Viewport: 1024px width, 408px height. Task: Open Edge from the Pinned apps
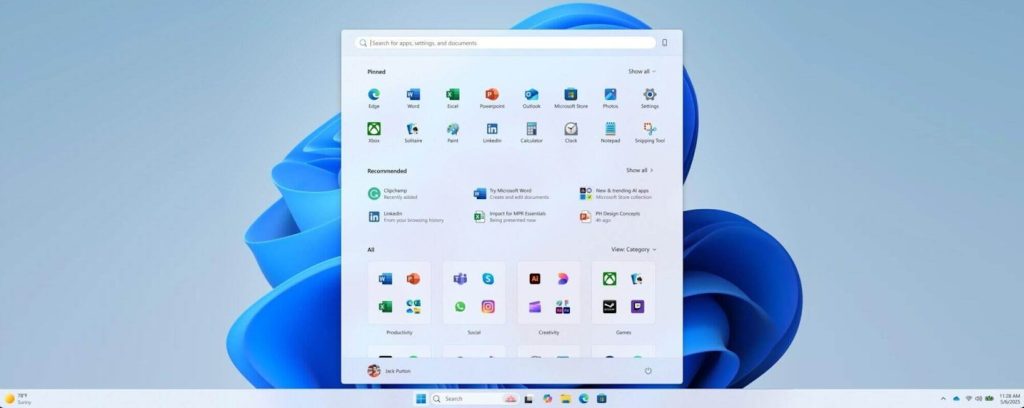(374, 97)
